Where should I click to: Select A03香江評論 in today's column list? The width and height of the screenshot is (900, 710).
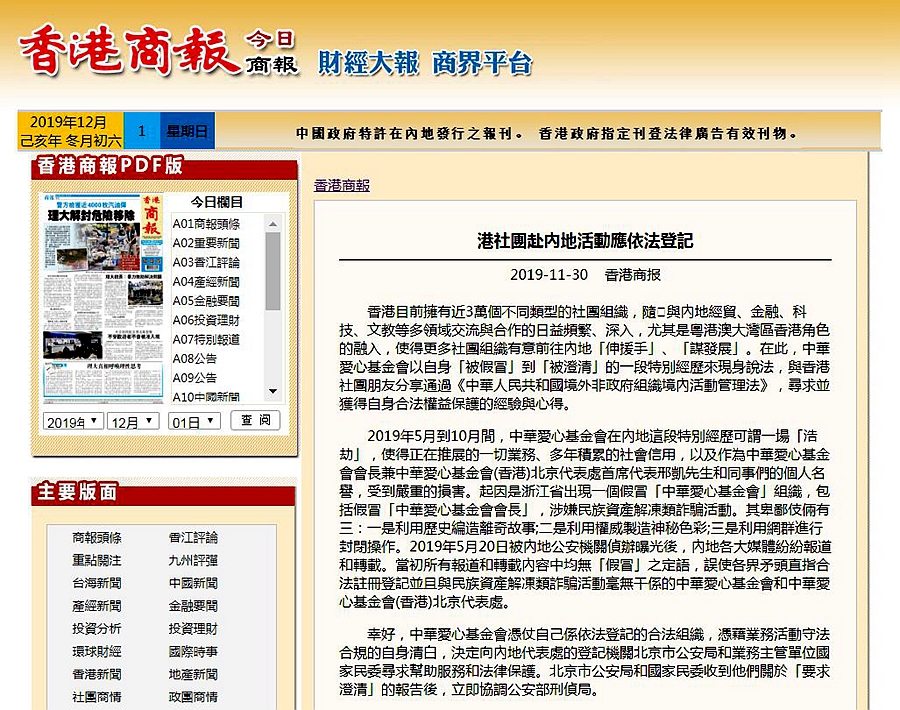[206, 262]
